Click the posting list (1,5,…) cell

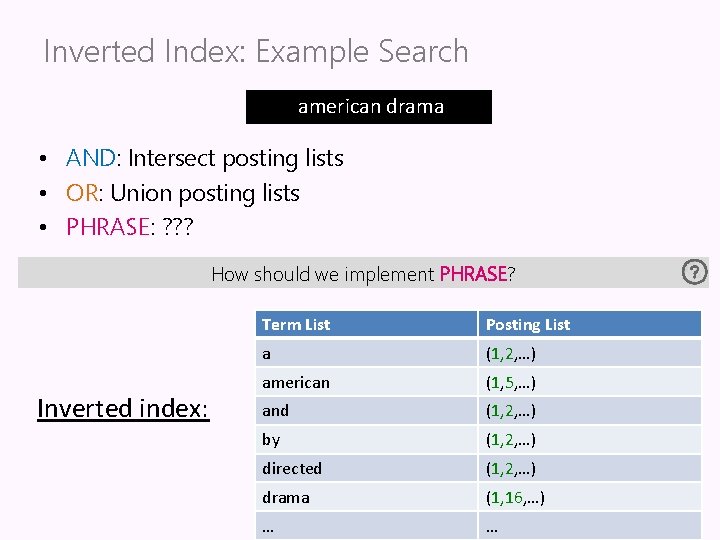click(x=512, y=382)
